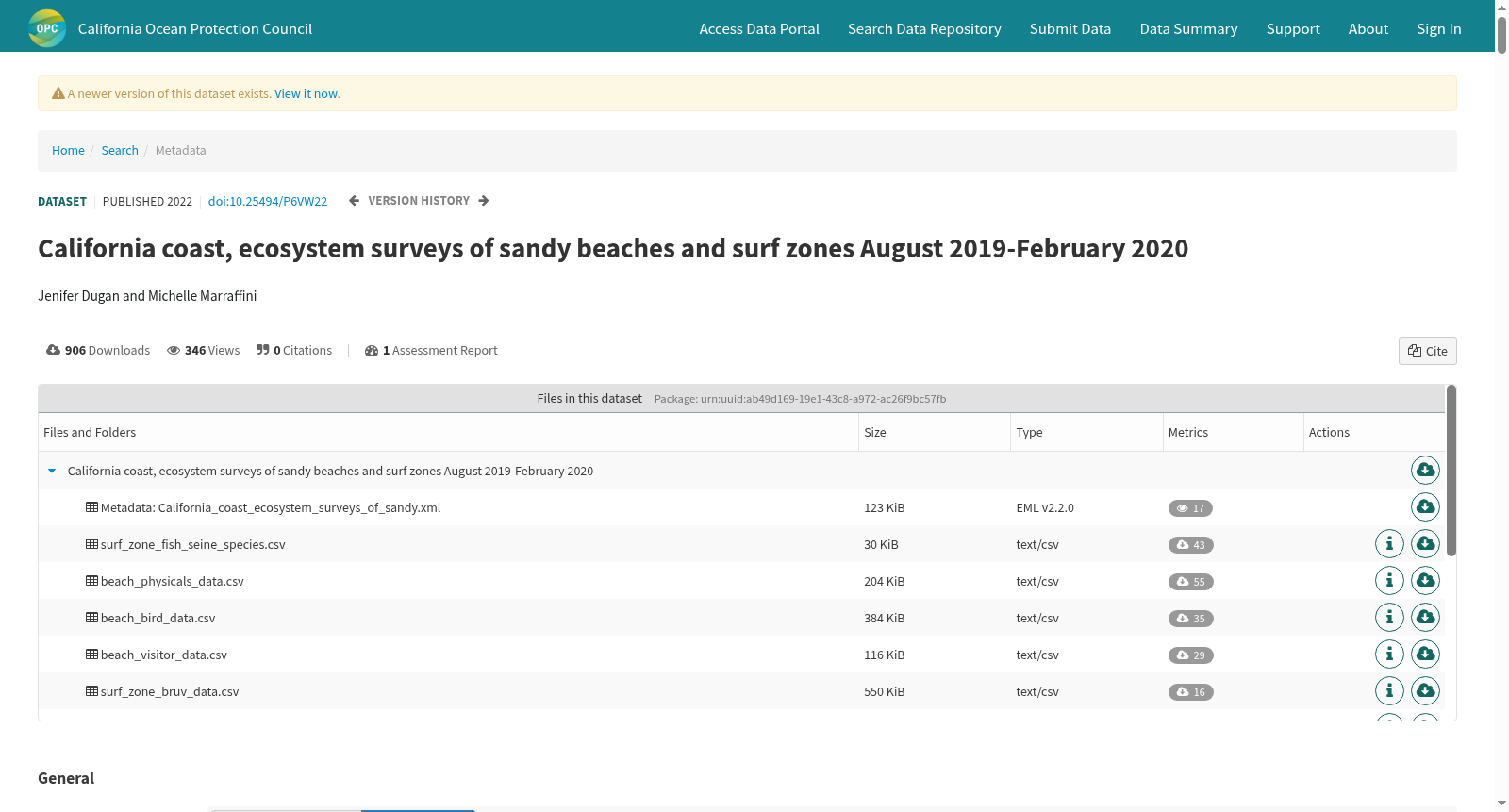Show info for surf_zone_bruv_data.csv

point(1389,690)
